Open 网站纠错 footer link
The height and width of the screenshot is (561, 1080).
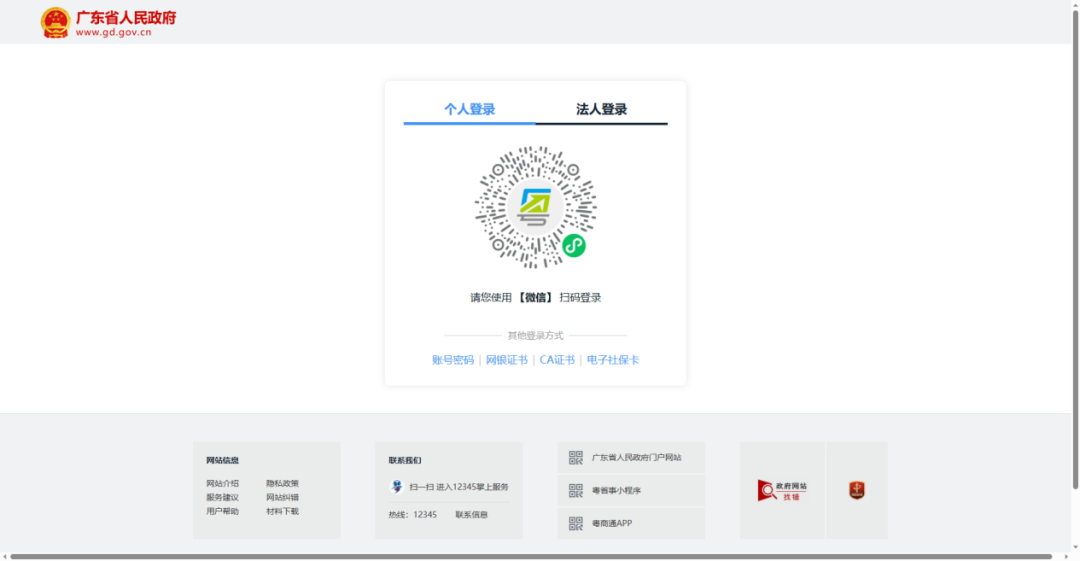282,498
